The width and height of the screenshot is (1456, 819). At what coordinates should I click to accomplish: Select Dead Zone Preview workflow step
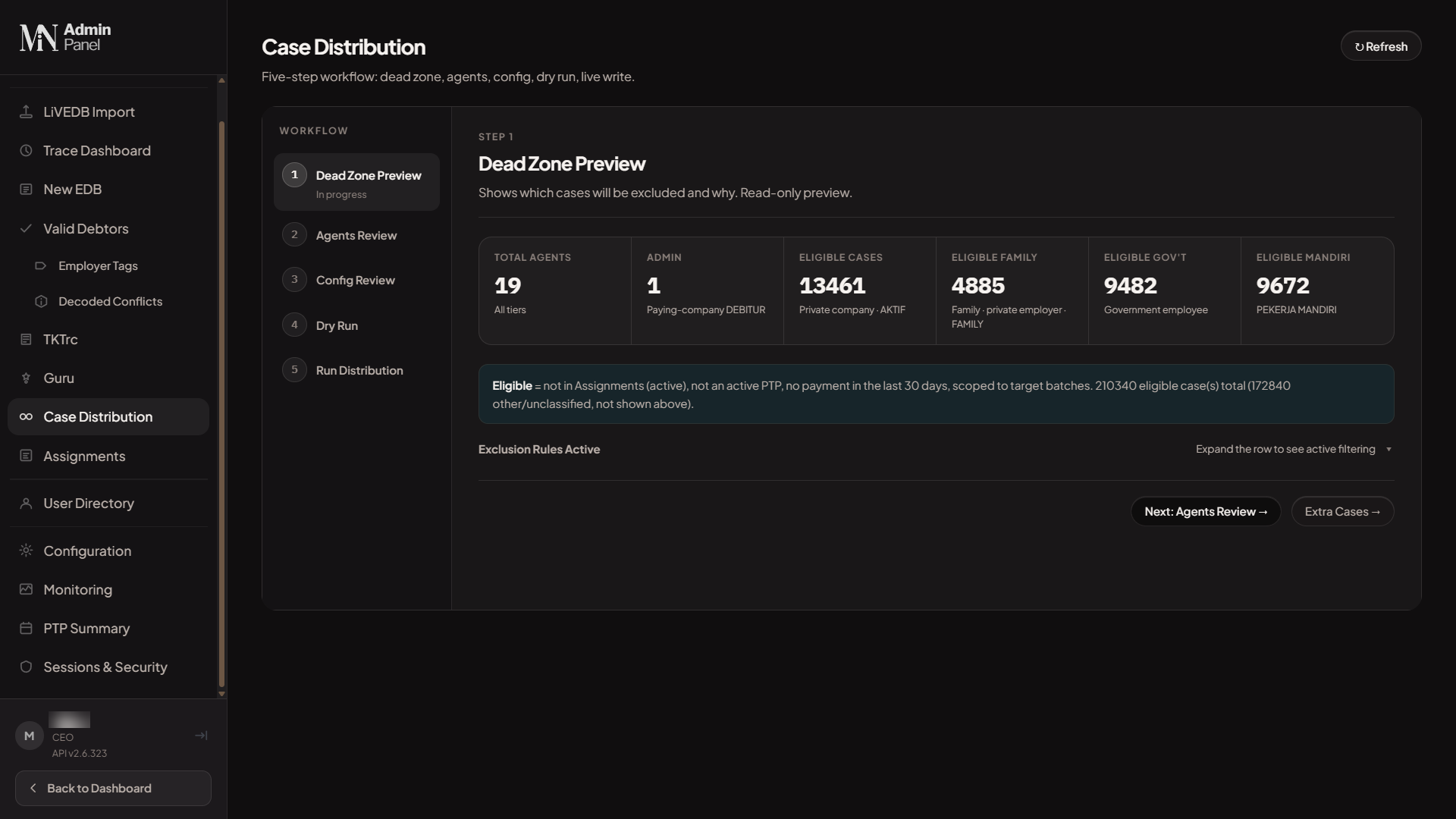[x=356, y=182]
